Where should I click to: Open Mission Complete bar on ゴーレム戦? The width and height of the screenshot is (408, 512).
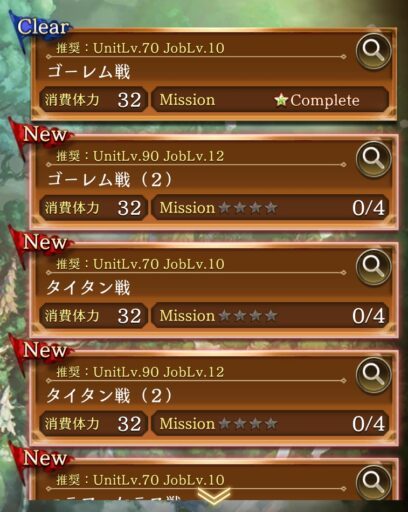click(270, 100)
